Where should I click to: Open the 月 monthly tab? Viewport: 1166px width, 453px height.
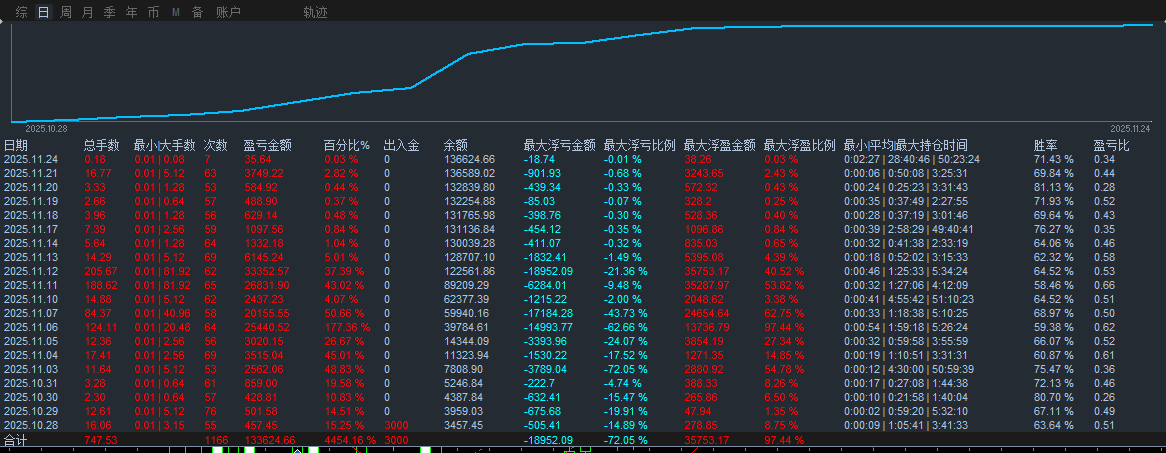(88, 12)
